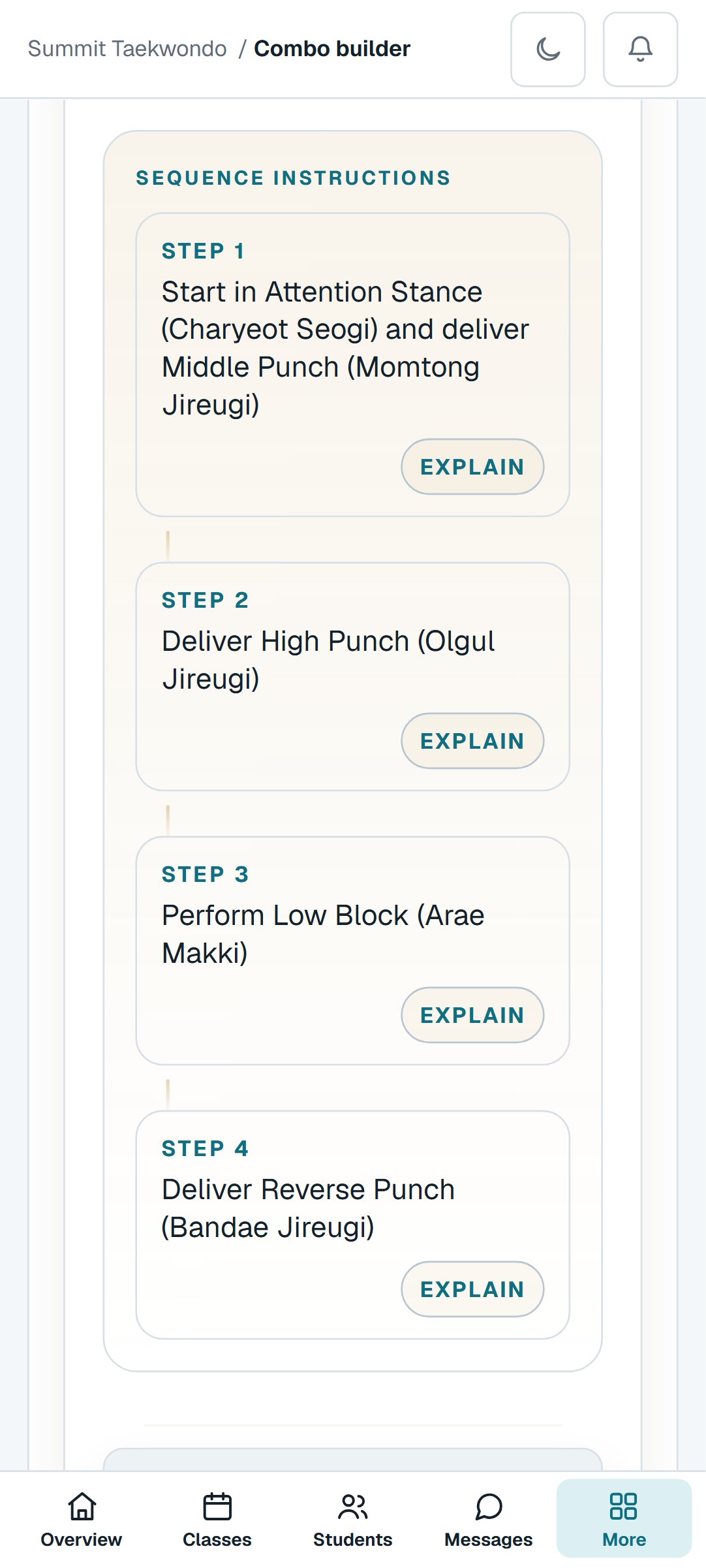Select the Step 3 Low Block card
Image resolution: width=706 pixels, height=1568 pixels.
pyautogui.click(x=353, y=951)
